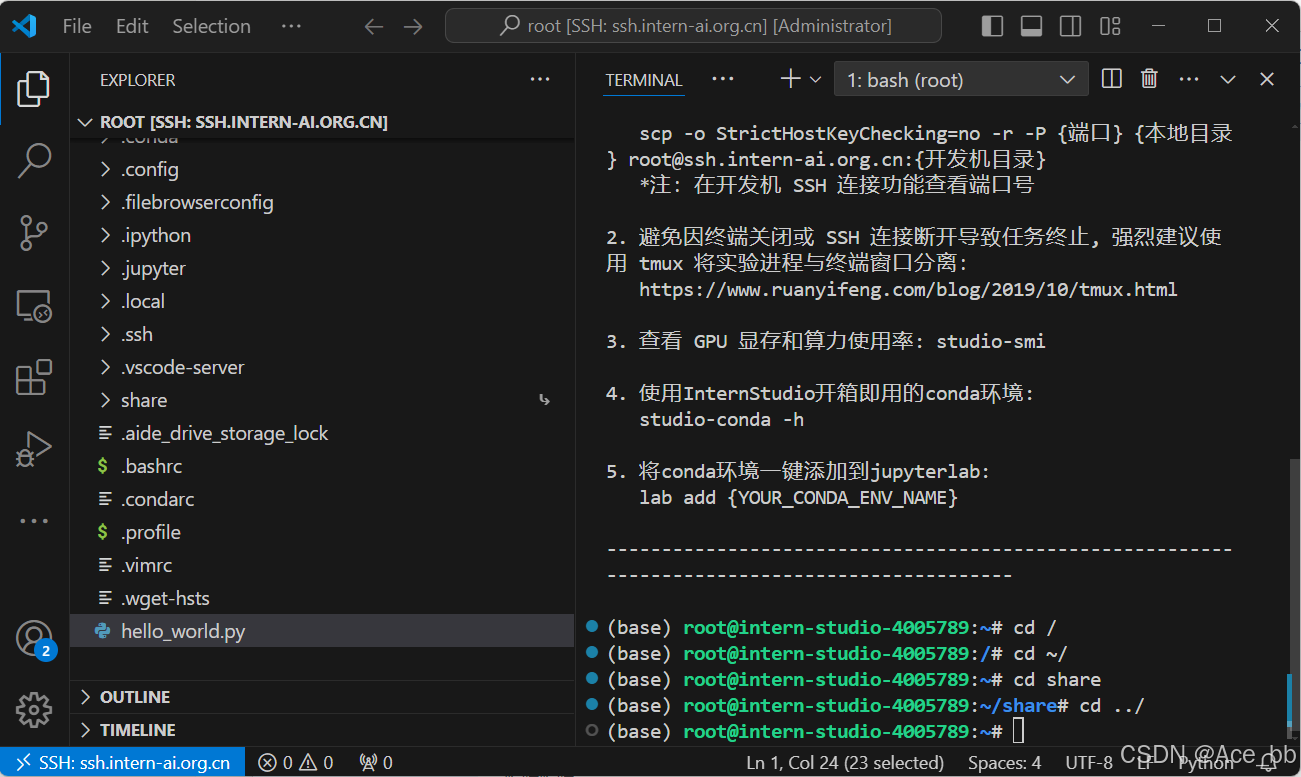1301x777 pixels.
Task: Expand the OUTLINE section
Action: [x=322, y=697]
